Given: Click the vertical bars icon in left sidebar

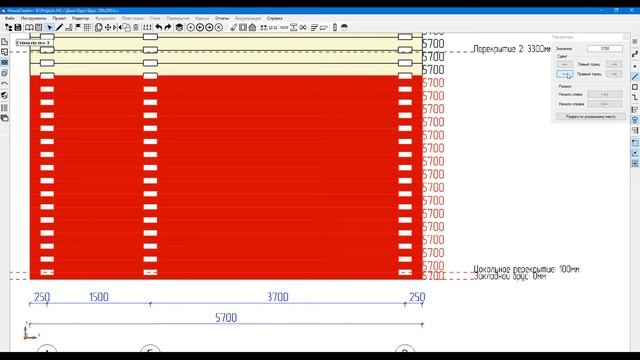Looking at the screenshot, I should [4, 108].
